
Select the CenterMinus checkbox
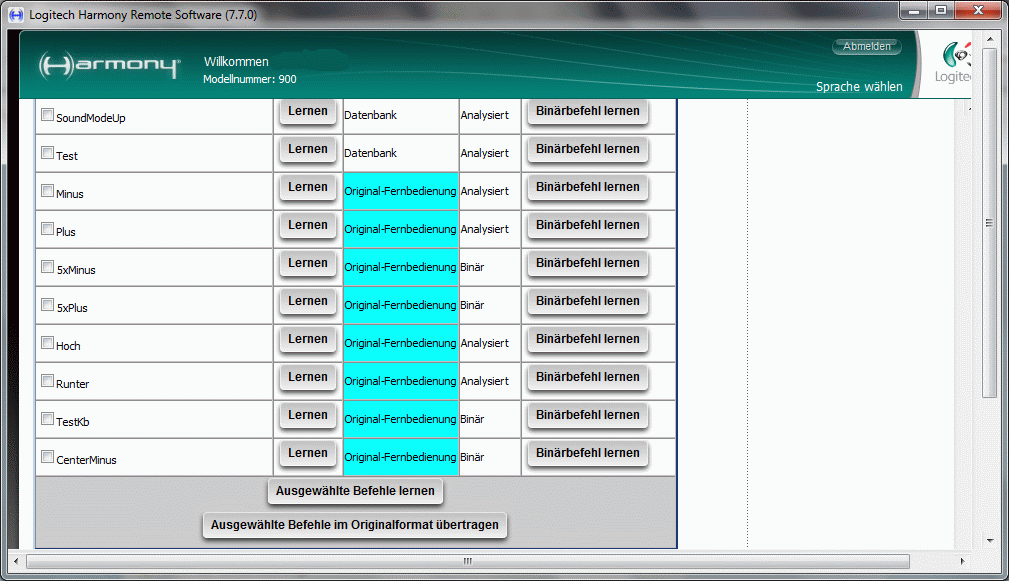47,457
